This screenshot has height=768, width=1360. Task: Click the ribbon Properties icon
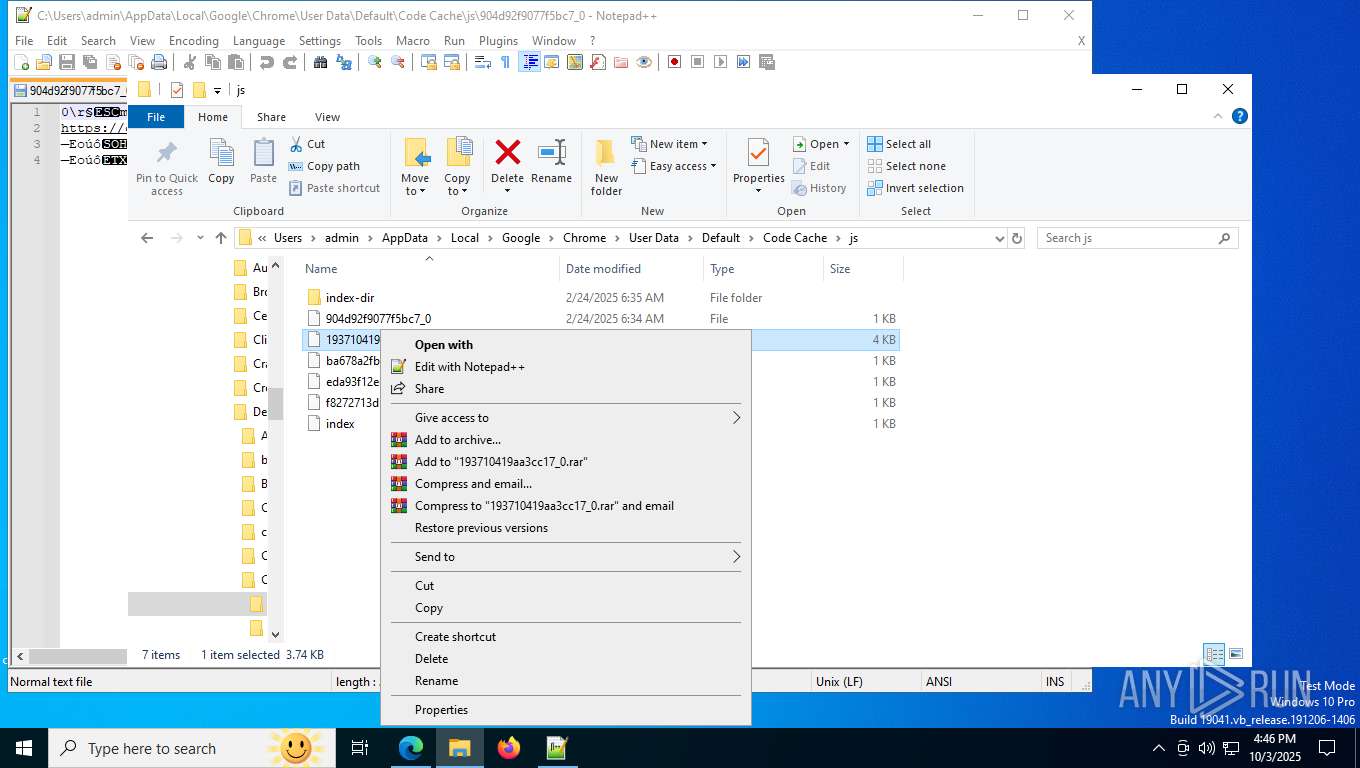pos(758,153)
